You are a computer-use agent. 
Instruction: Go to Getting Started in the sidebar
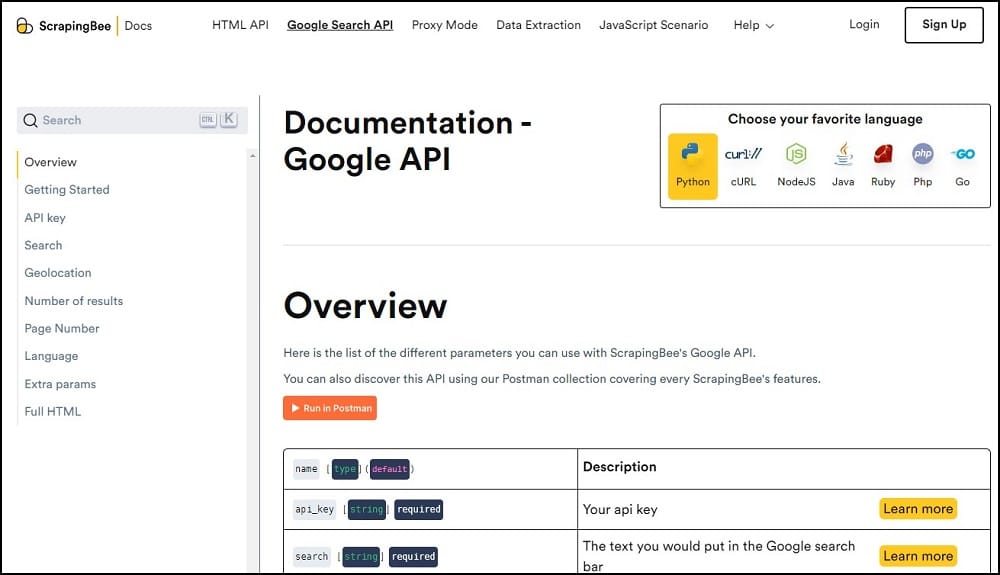(67, 189)
